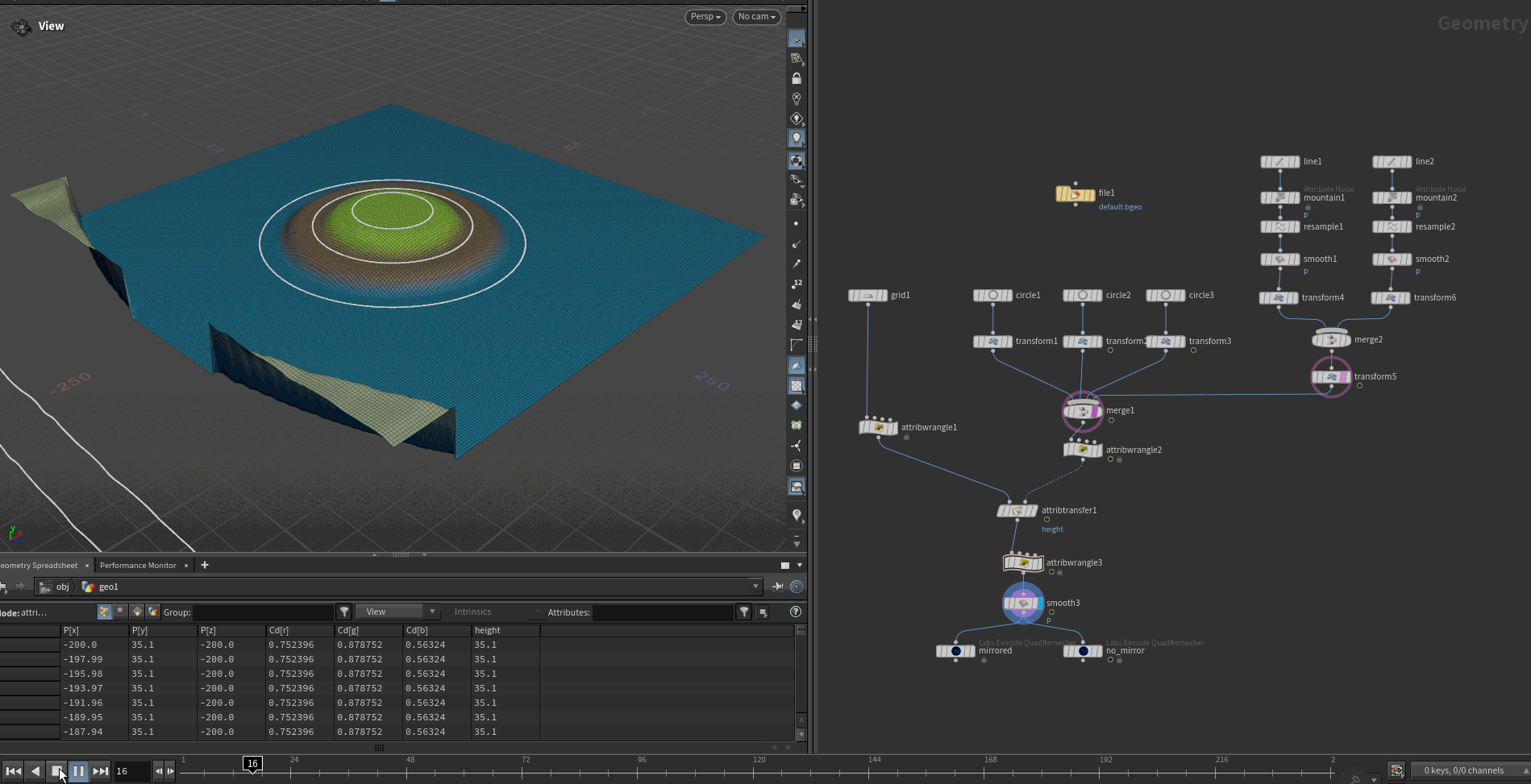The width and height of the screenshot is (1531, 784).
Task: Expand the View dropdown in spreadsheet
Action: [397, 612]
